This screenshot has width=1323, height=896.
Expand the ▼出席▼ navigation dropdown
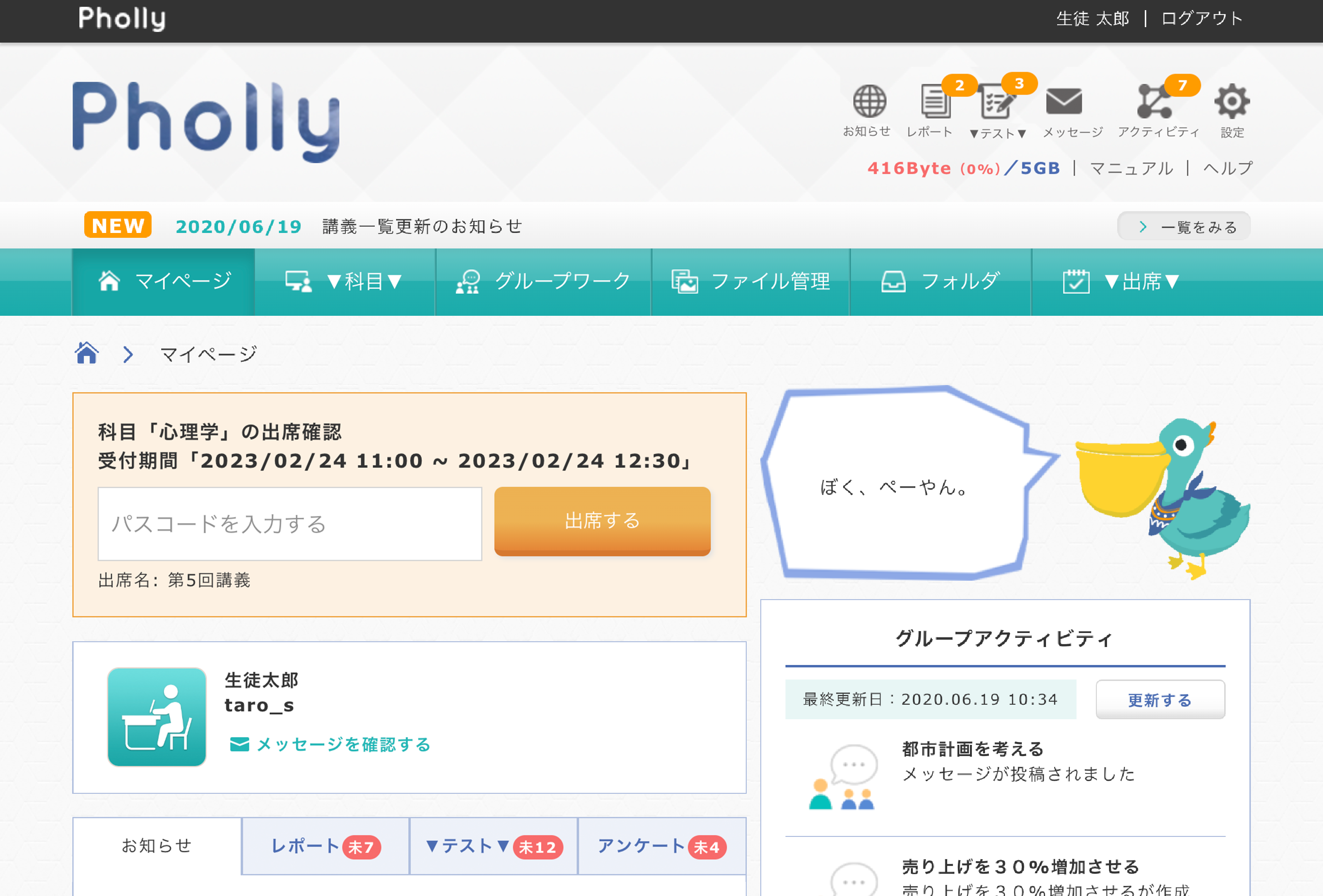(1121, 281)
